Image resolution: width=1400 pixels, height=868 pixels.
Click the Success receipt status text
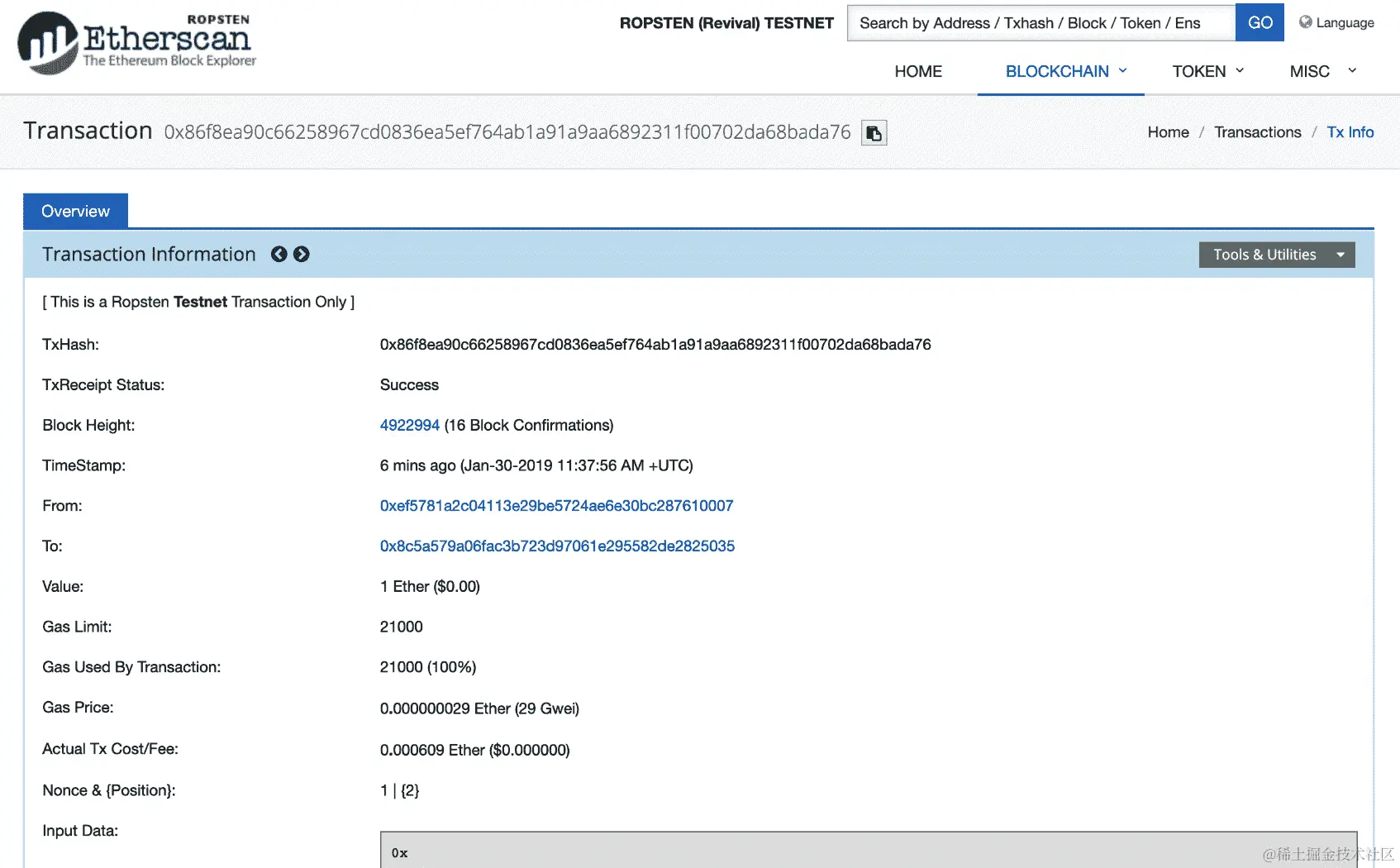tap(409, 385)
